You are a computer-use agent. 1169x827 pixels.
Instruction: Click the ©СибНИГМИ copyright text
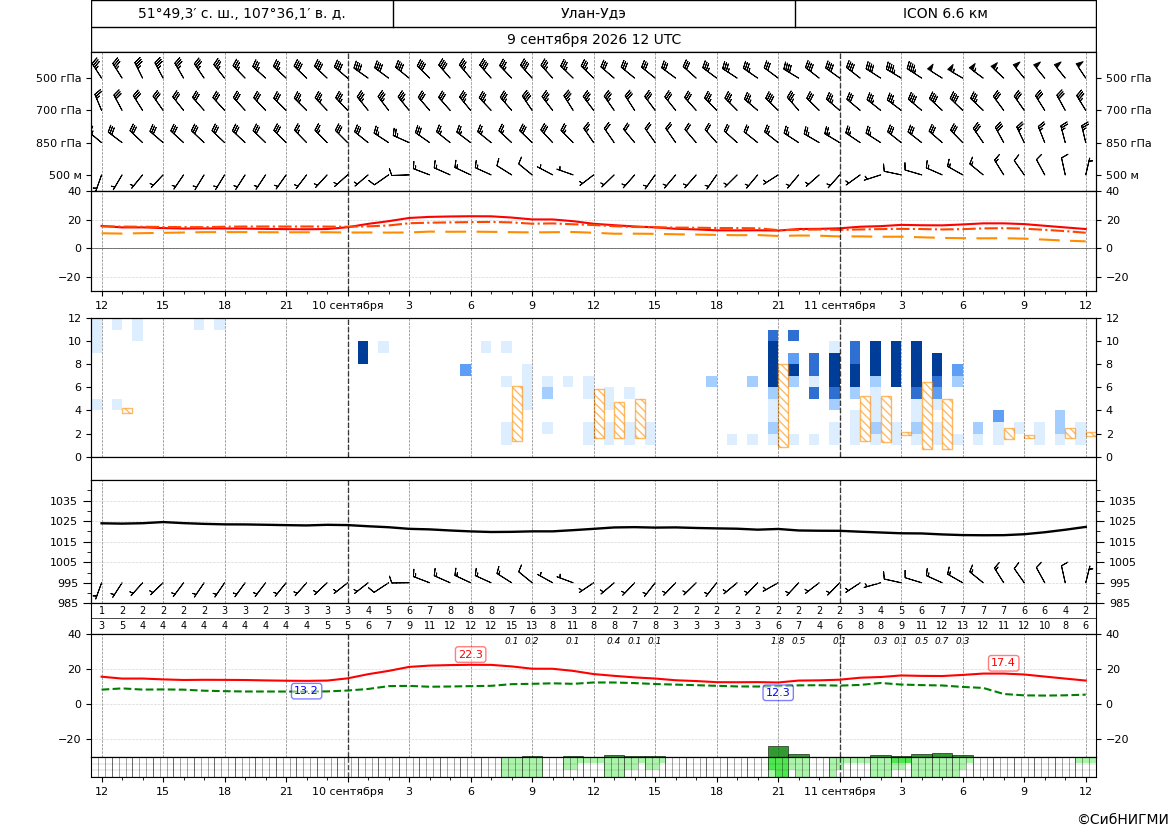pyautogui.click(x=1123, y=819)
